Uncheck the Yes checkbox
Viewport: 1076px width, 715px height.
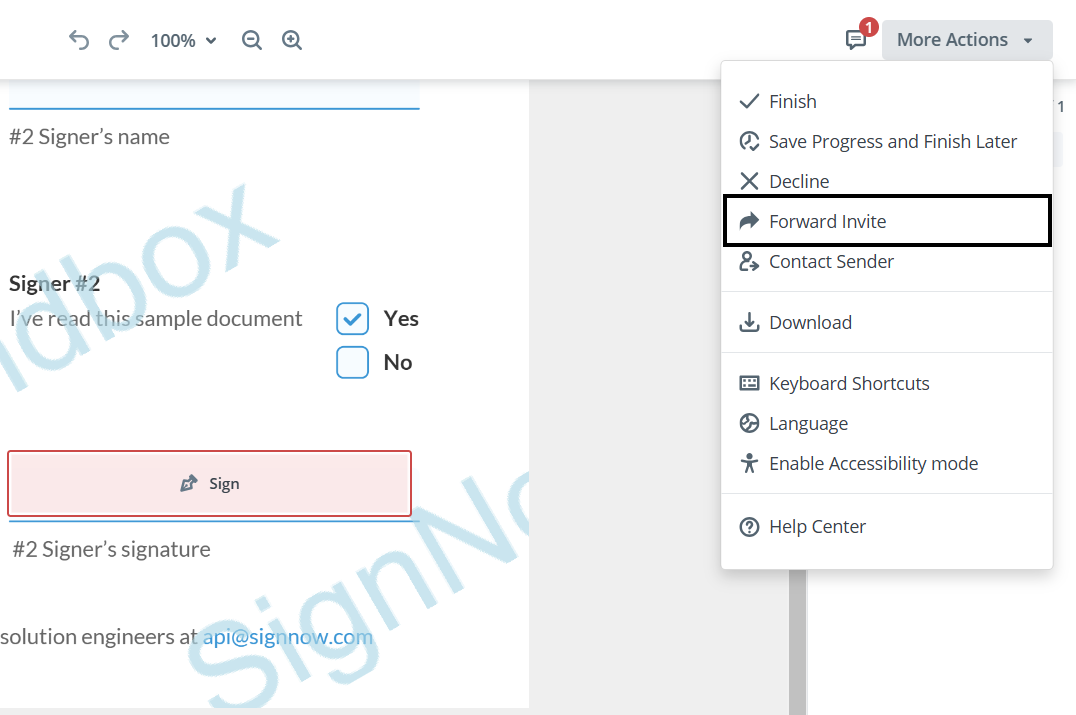(x=353, y=318)
